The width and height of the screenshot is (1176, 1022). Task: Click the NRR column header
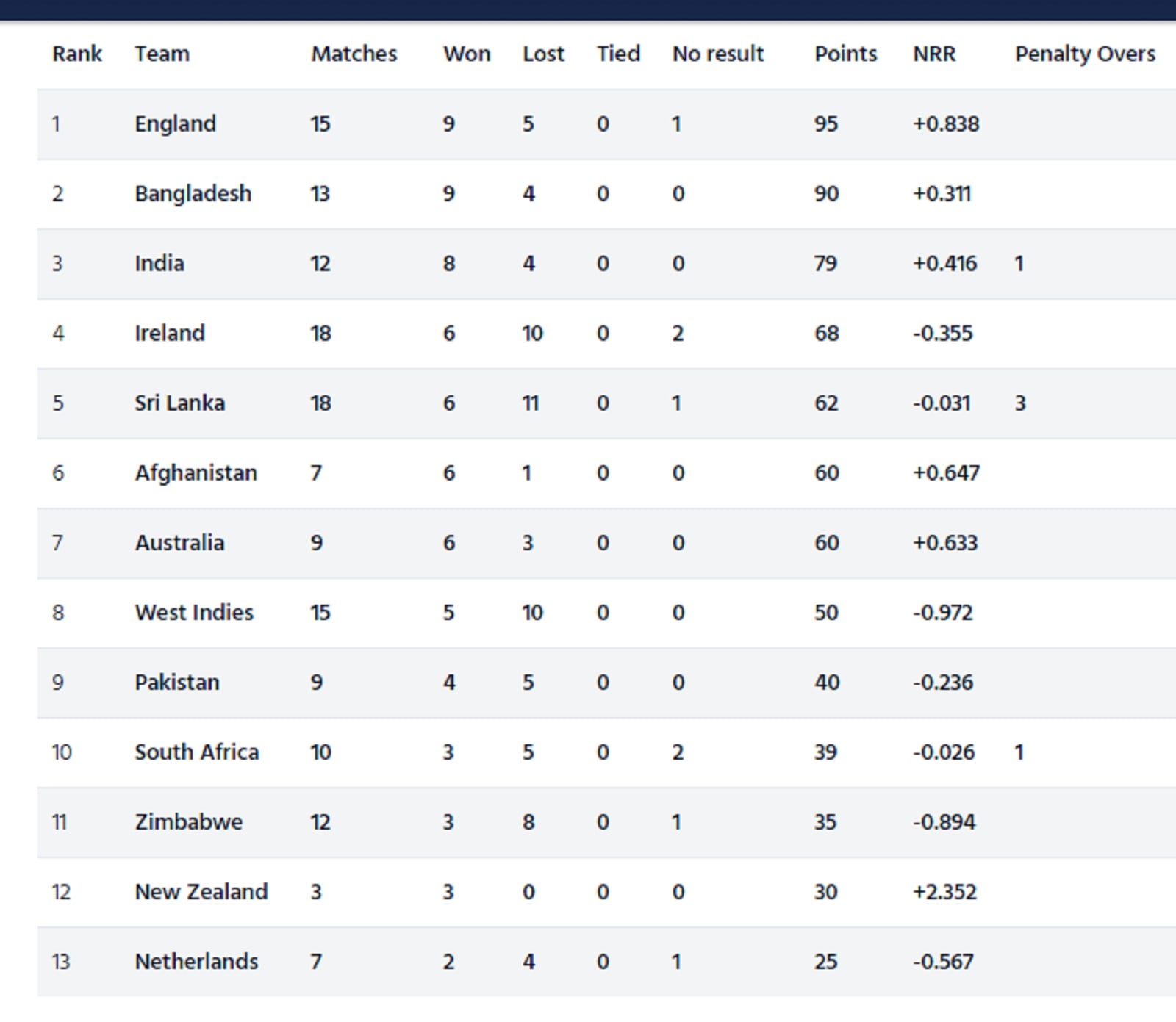(934, 54)
